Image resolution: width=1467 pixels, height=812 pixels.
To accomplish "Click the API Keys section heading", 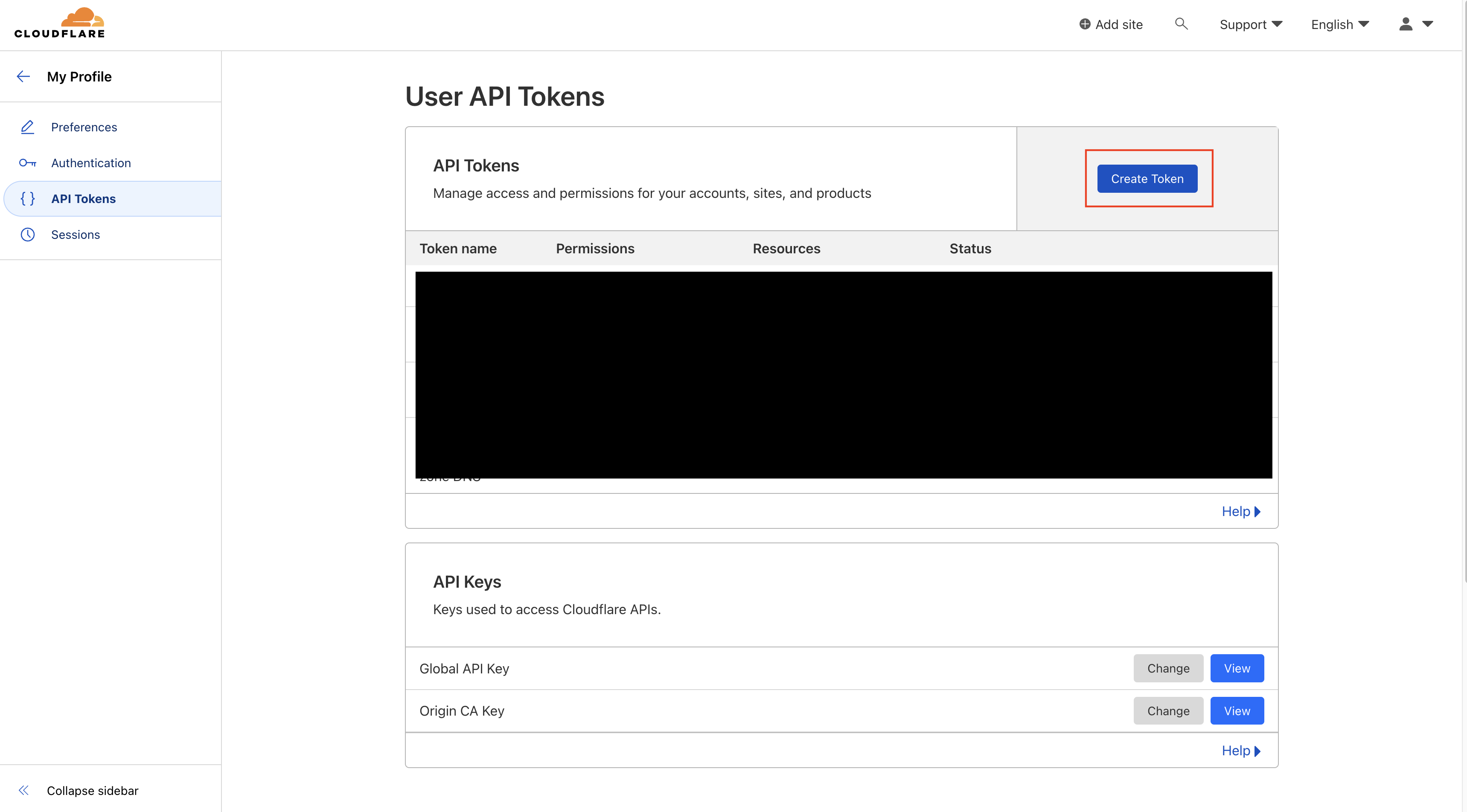I will click(467, 582).
